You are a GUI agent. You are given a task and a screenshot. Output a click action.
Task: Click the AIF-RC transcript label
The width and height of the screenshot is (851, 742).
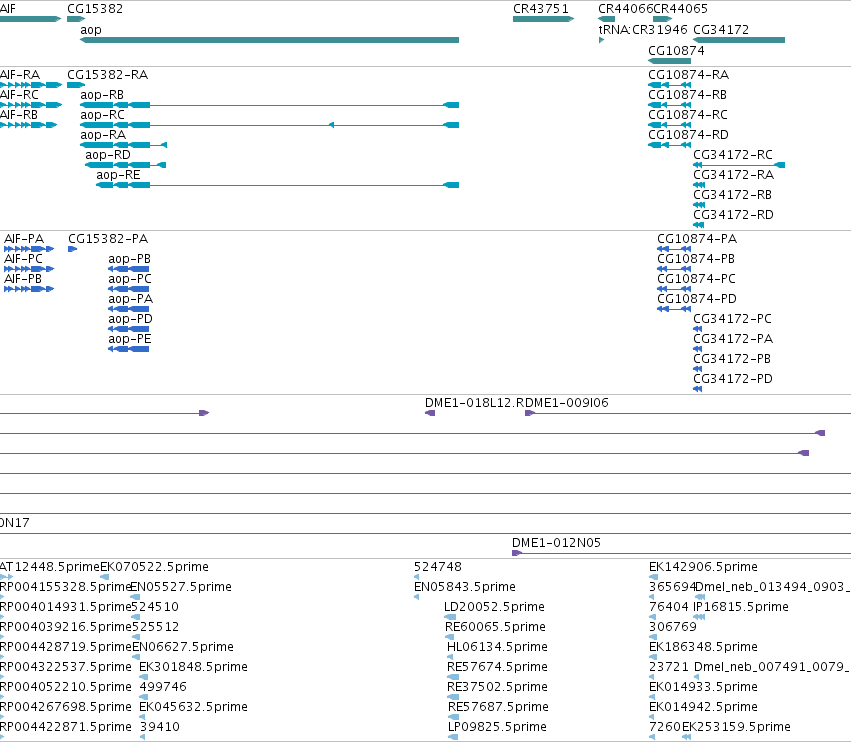point(19,94)
